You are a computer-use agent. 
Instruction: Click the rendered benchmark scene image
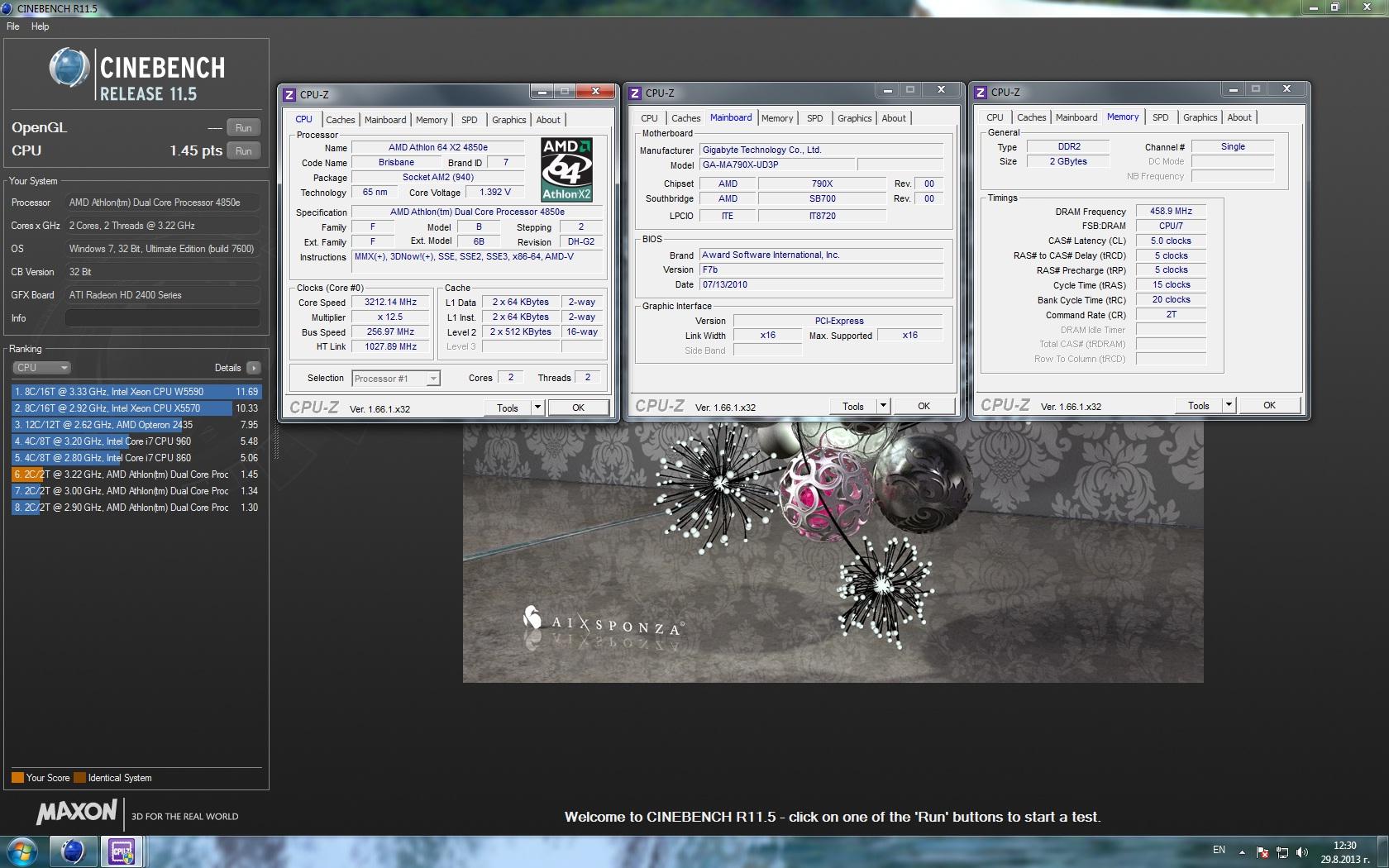point(833,552)
